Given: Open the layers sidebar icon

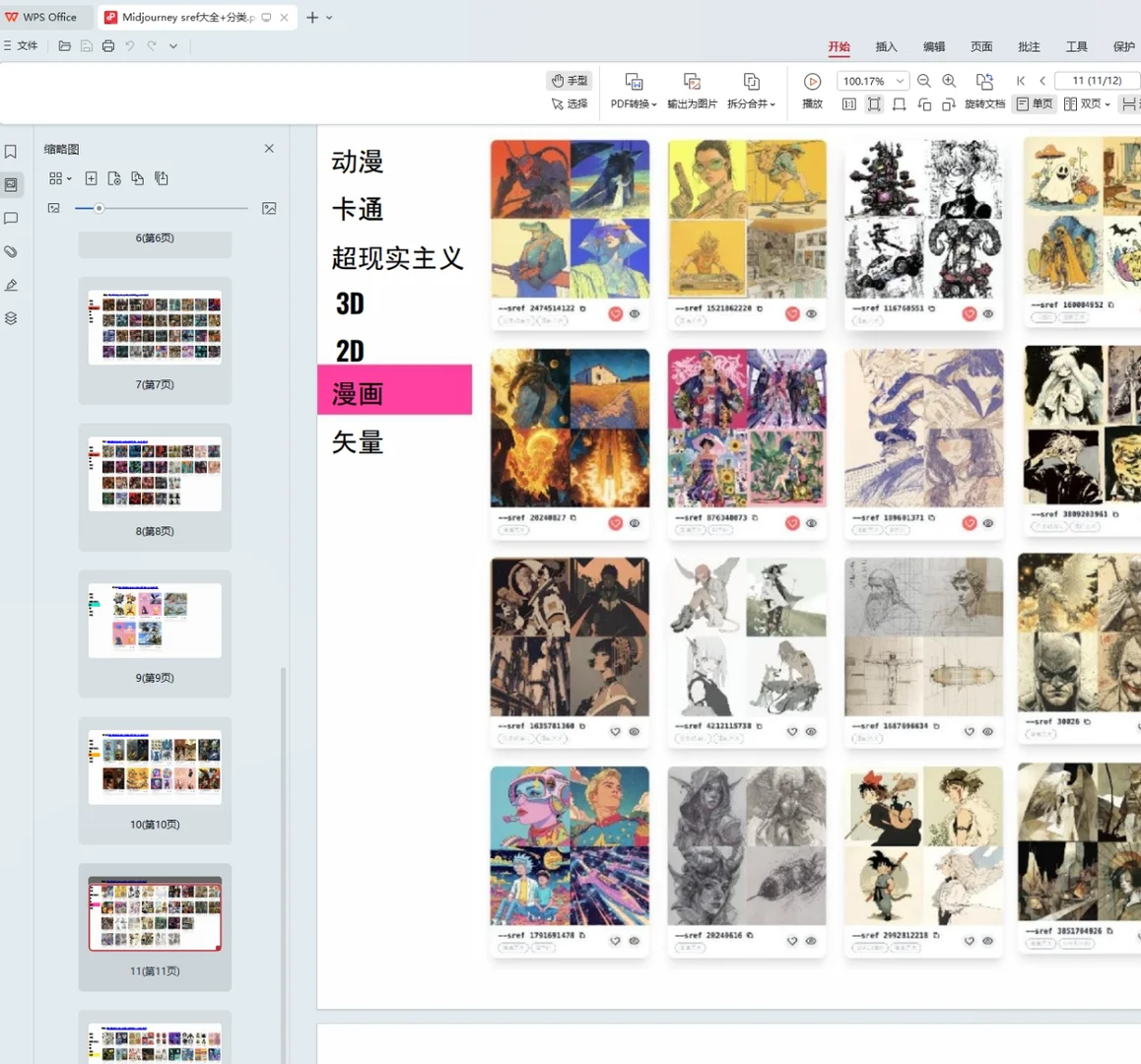Looking at the screenshot, I should point(11,319).
